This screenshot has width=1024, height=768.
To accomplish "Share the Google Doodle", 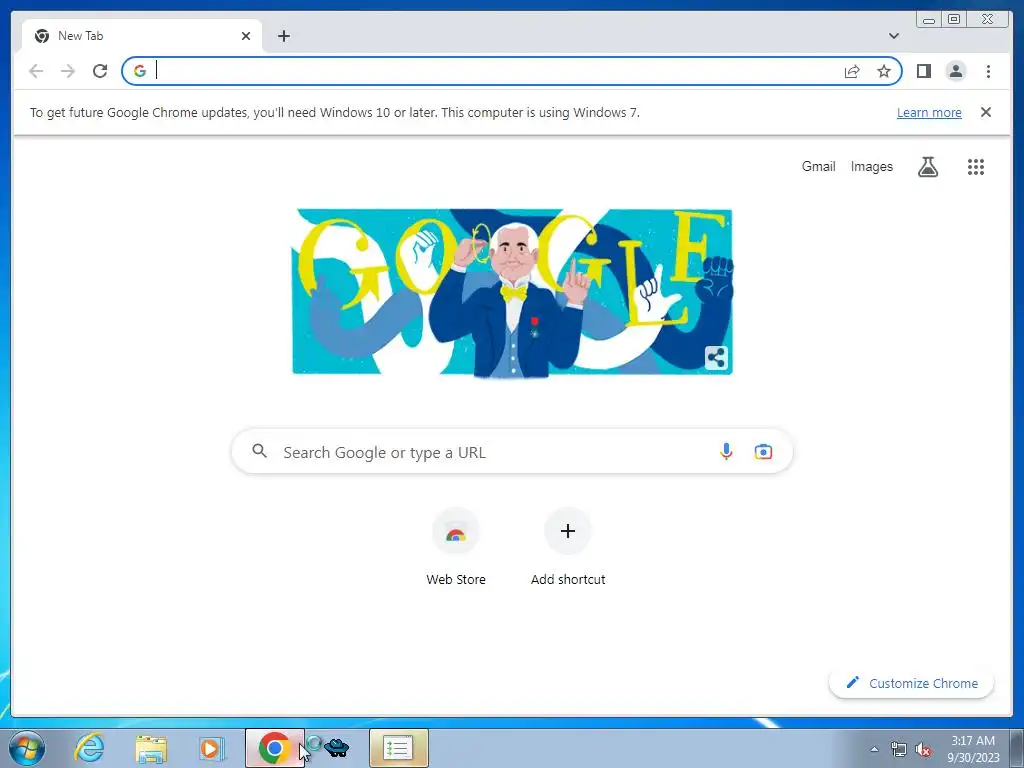I will (716, 358).
